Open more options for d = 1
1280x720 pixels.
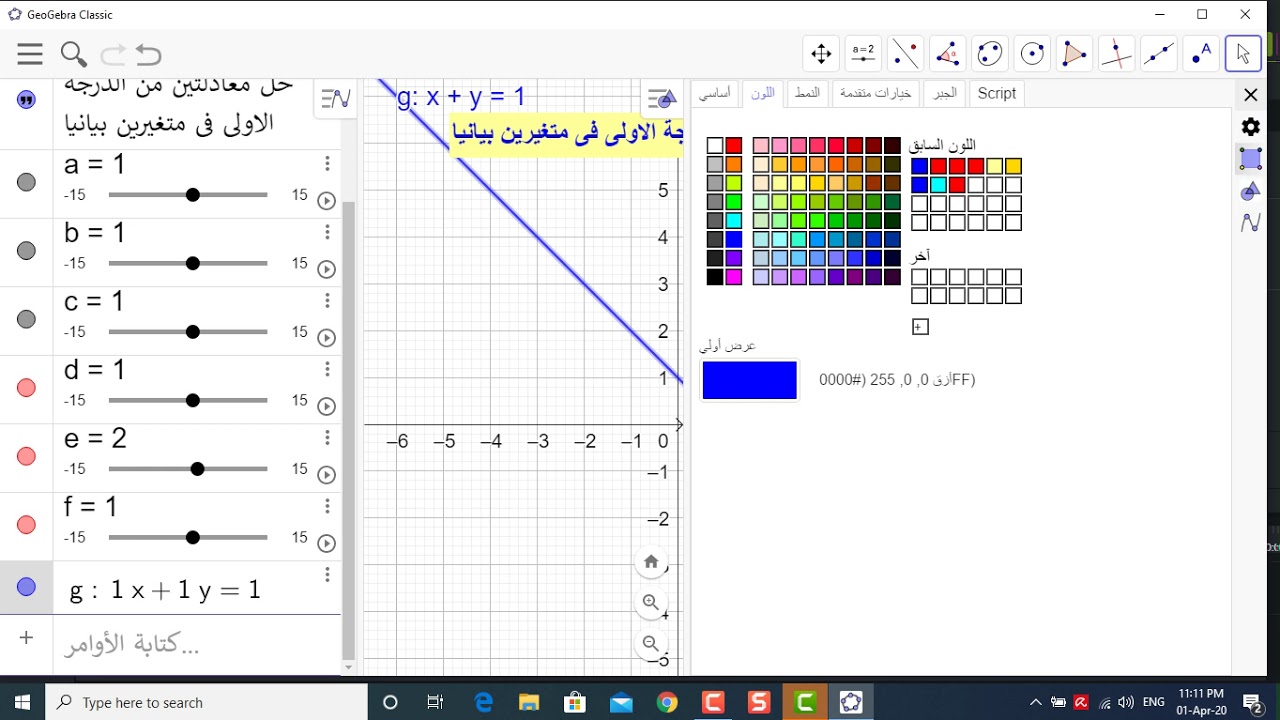pos(327,369)
